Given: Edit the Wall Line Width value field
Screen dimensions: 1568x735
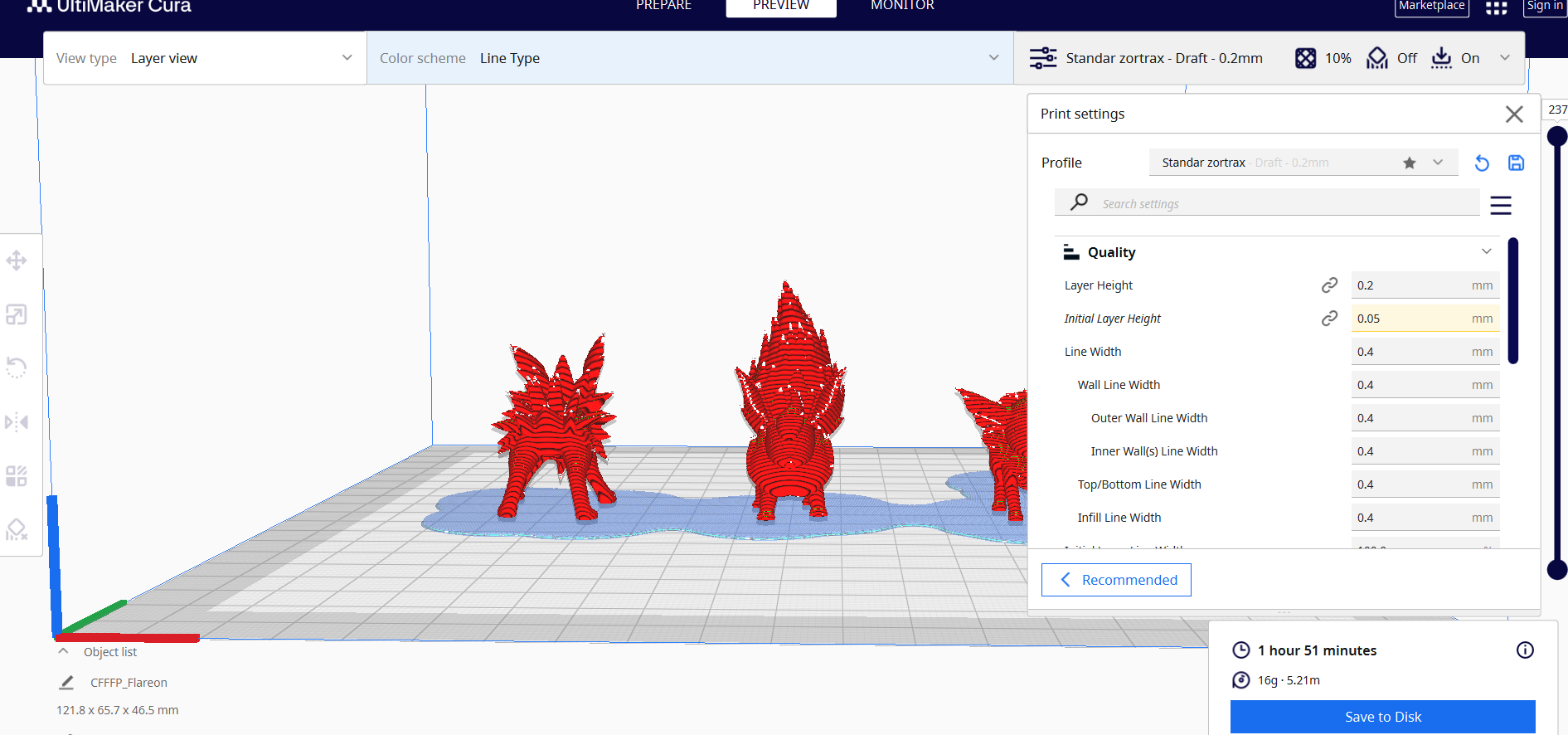Looking at the screenshot, I should pos(1425,385).
